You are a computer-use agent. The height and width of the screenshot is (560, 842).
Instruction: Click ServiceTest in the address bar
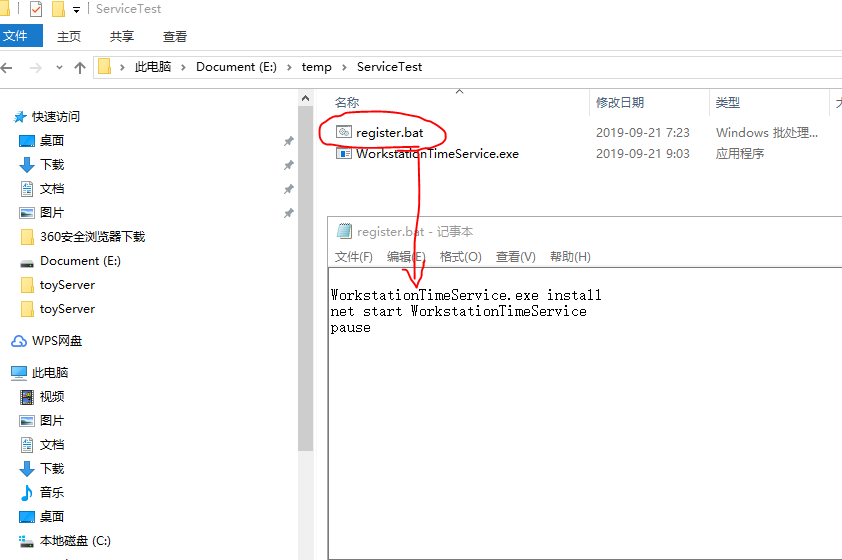click(x=389, y=67)
